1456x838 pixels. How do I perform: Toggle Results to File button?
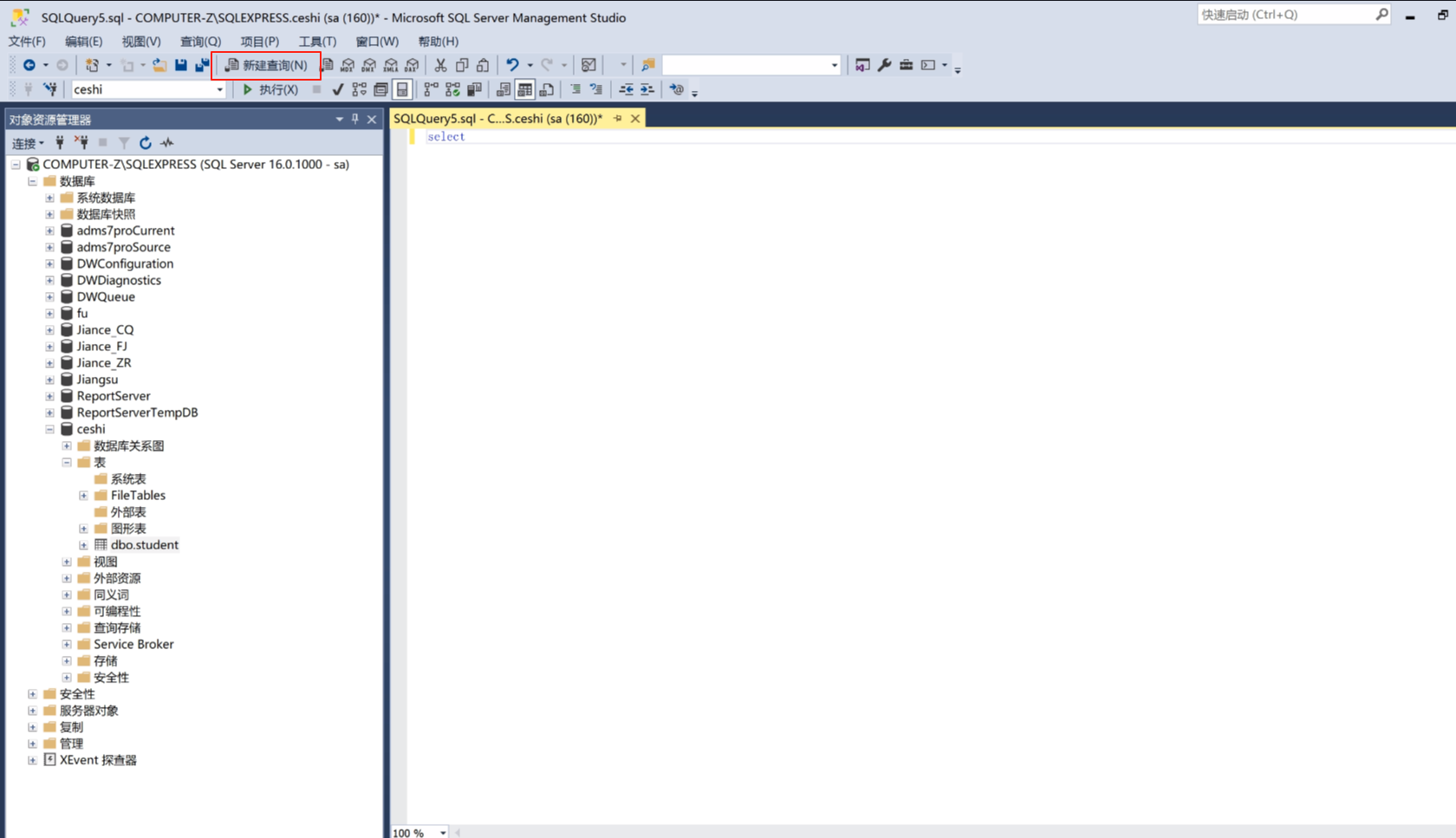(547, 89)
